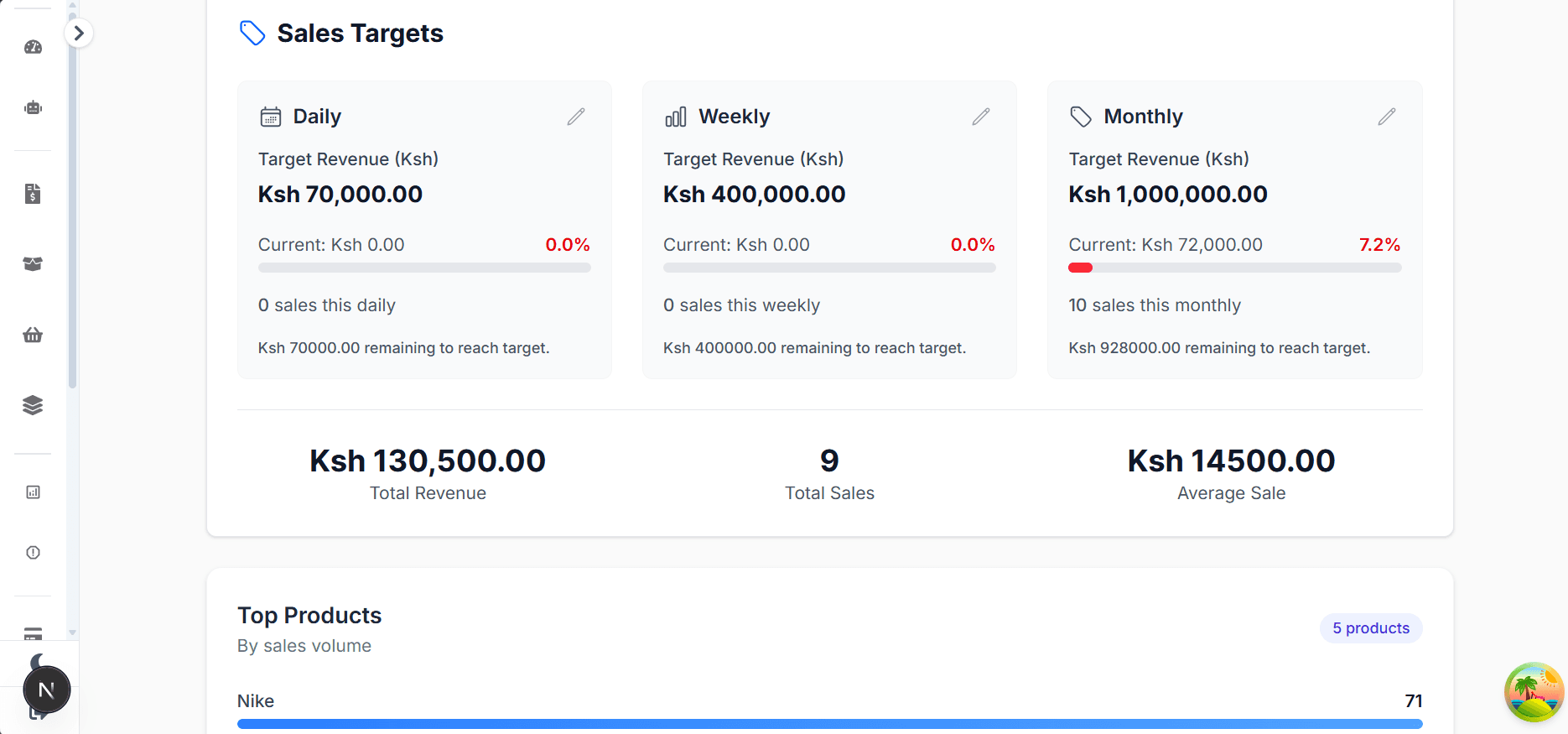This screenshot has height=734, width=1568.
Task: Click "Ksh 400000.00 remaining to reach target."
Action: click(815, 348)
